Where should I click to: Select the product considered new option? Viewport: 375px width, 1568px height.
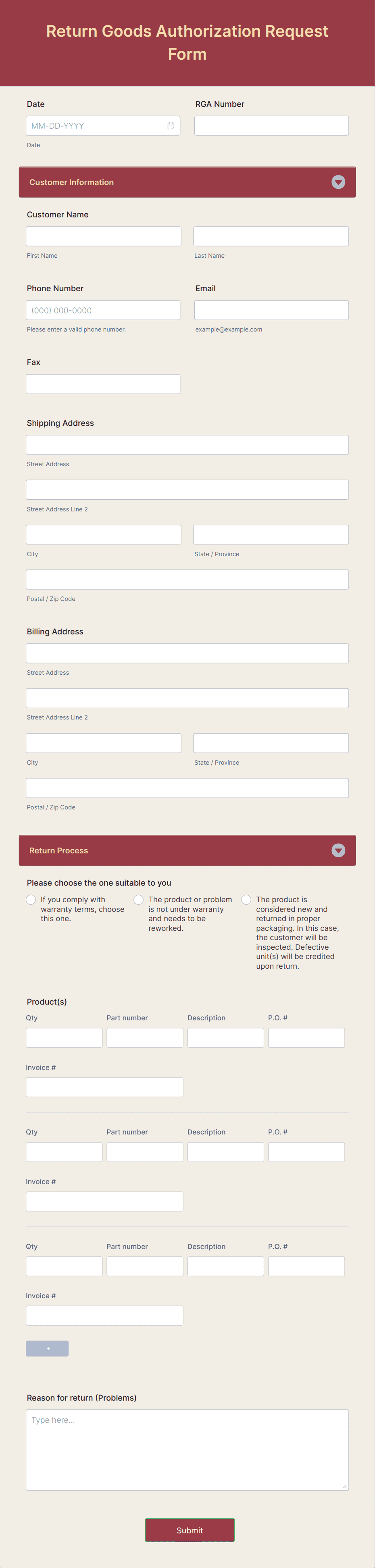(x=246, y=899)
